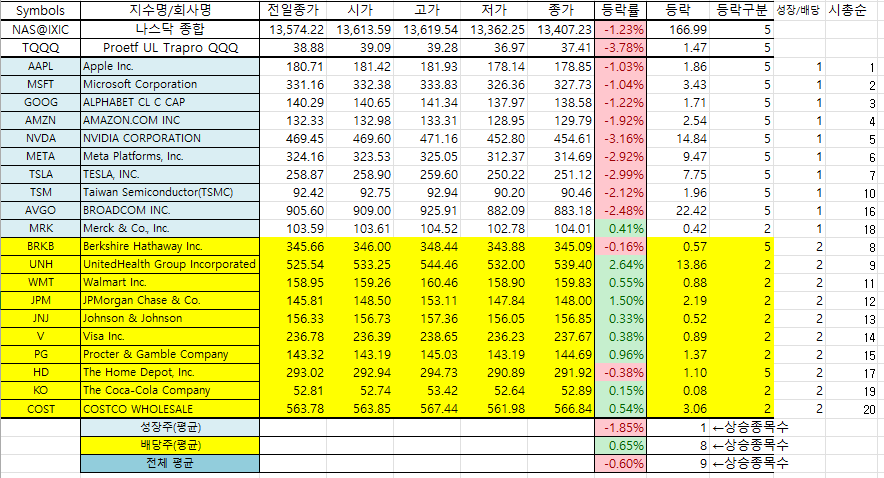
Task: Select AVGO high price 925.91
Action: [x=427, y=211]
